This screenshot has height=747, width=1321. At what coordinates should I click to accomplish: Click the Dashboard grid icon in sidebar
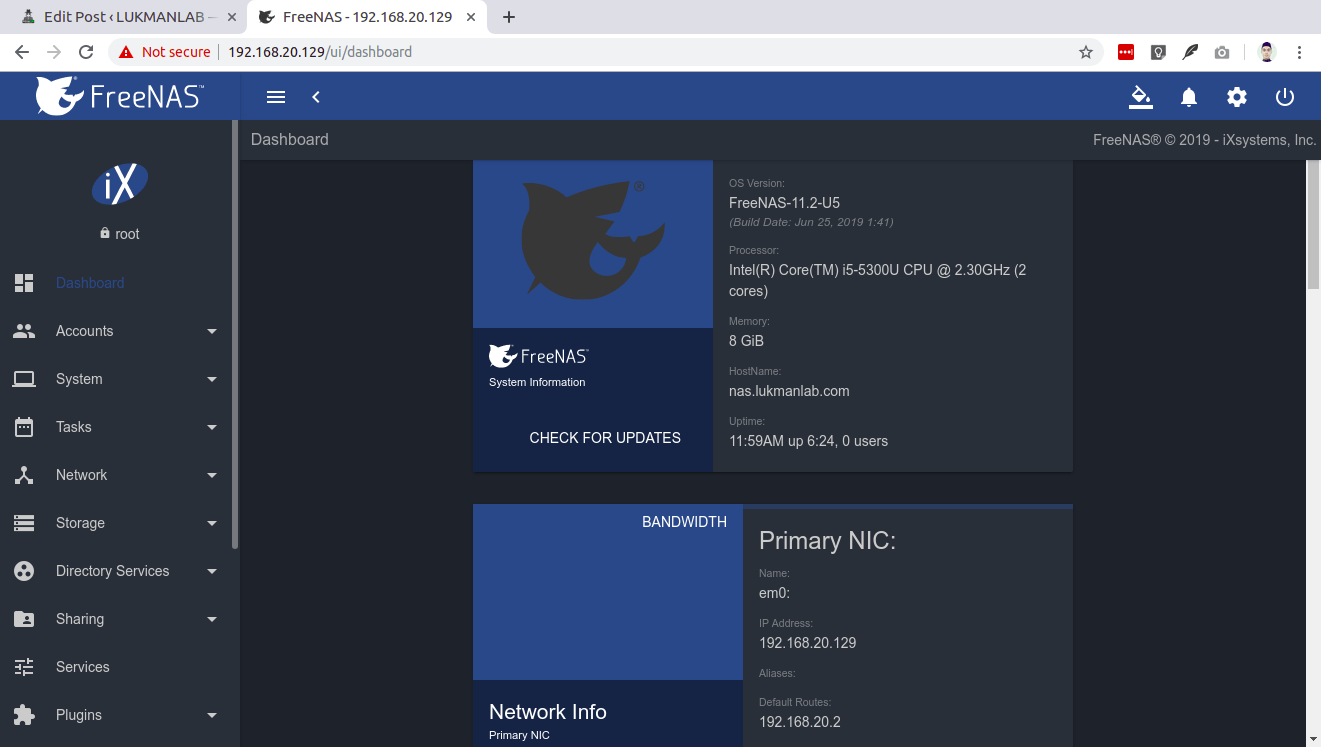point(24,283)
